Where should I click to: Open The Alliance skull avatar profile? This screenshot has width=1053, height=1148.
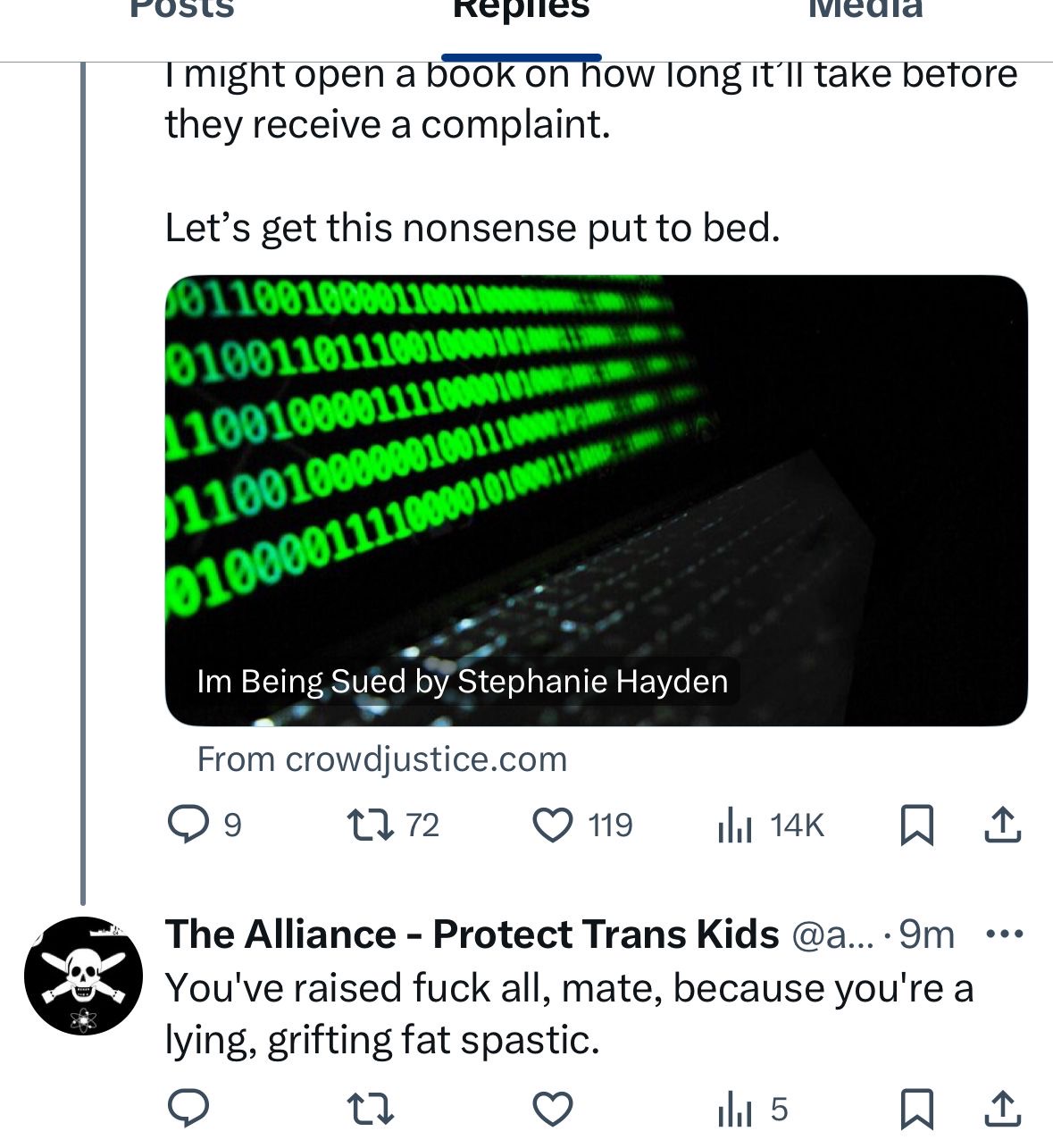(x=82, y=976)
